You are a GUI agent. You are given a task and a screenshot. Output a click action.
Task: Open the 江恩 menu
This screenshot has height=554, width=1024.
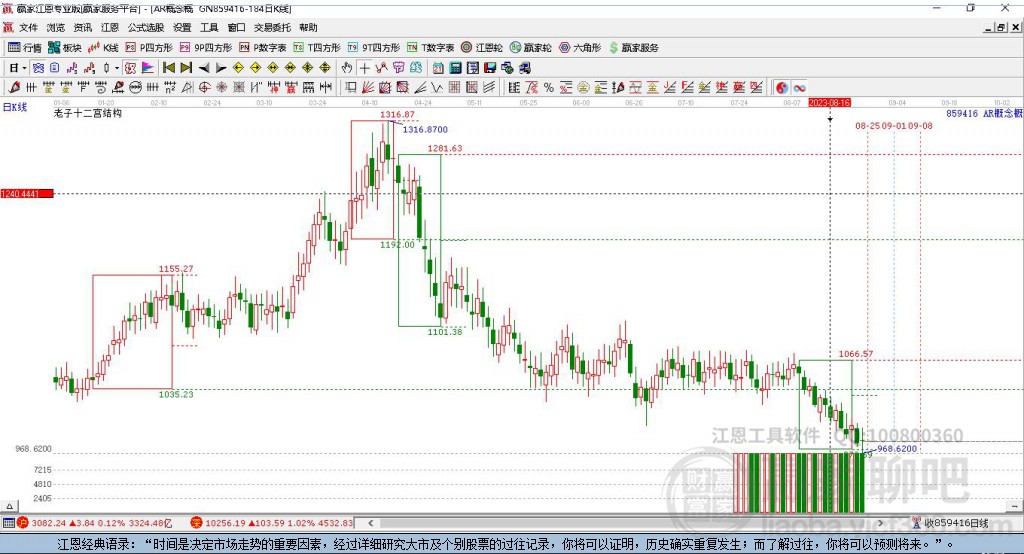pos(110,27)
